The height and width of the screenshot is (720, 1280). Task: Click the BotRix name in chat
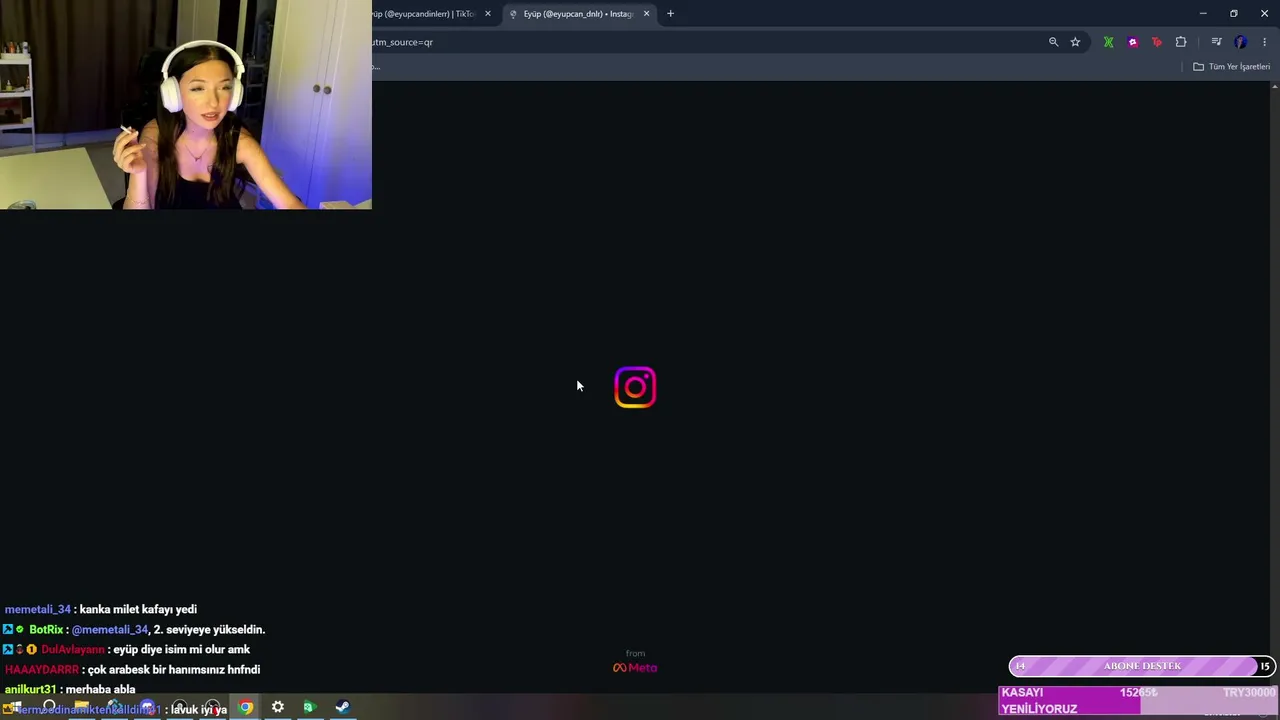tap(47, 629)
